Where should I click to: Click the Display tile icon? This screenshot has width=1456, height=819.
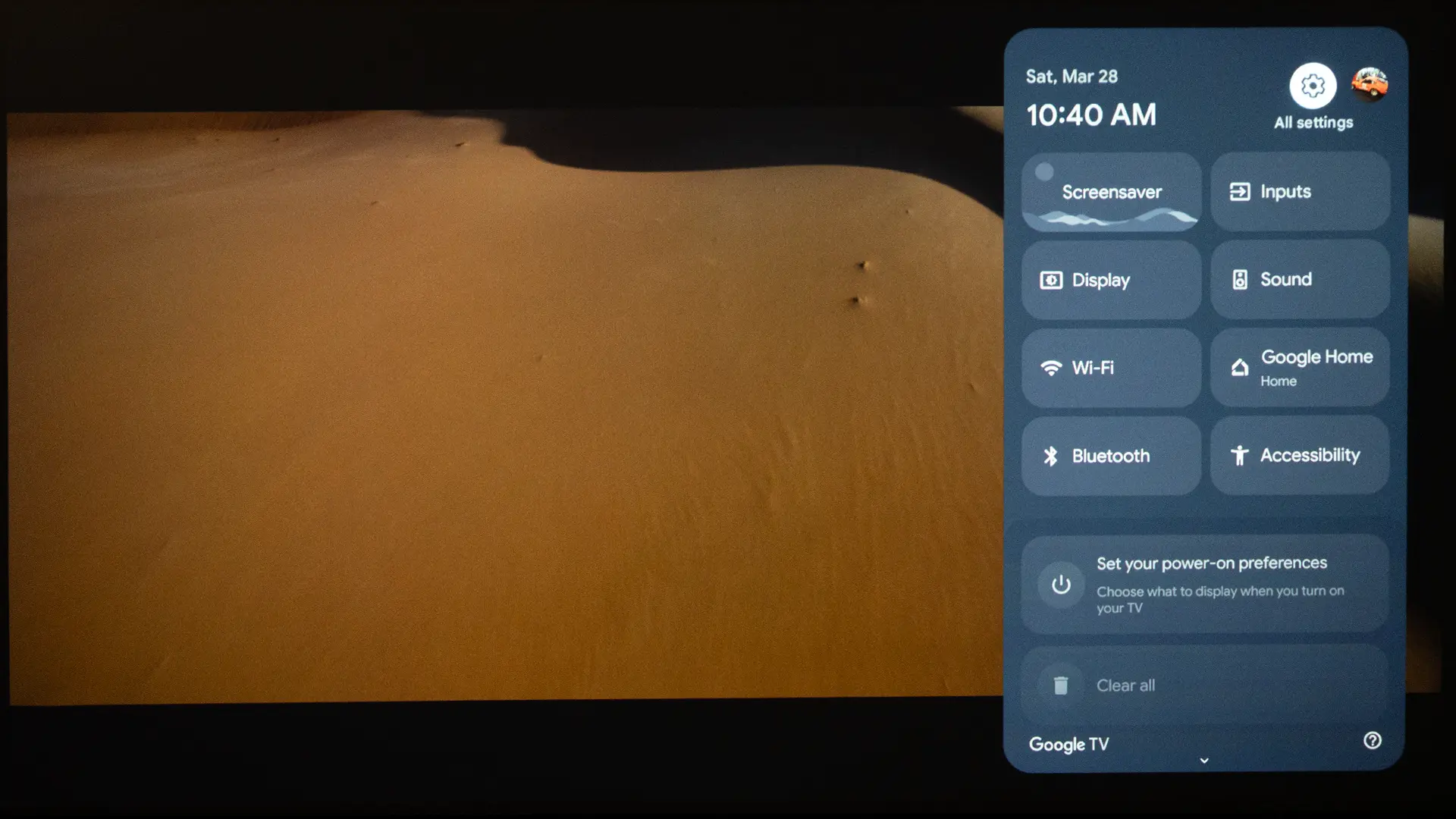click(x=1051, y=281)
